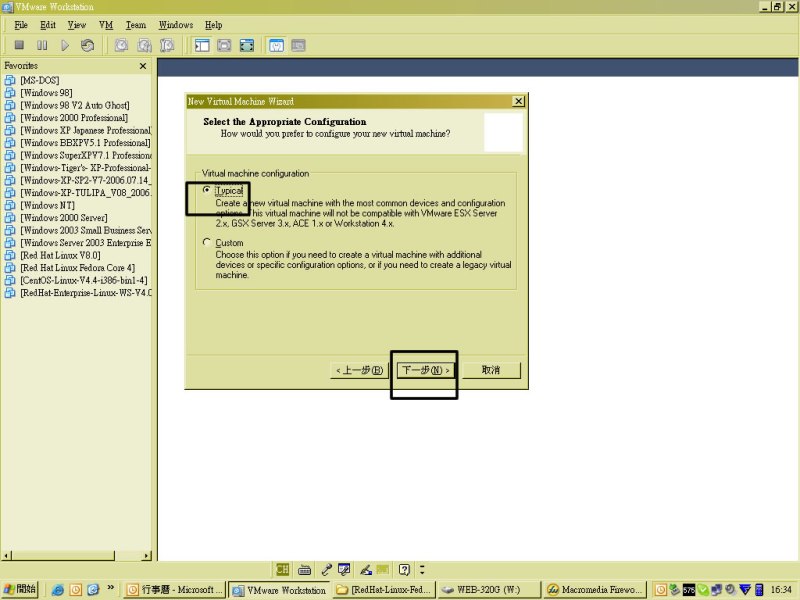Select [Windows 2000 Server] favorite

tap(63, 218)
